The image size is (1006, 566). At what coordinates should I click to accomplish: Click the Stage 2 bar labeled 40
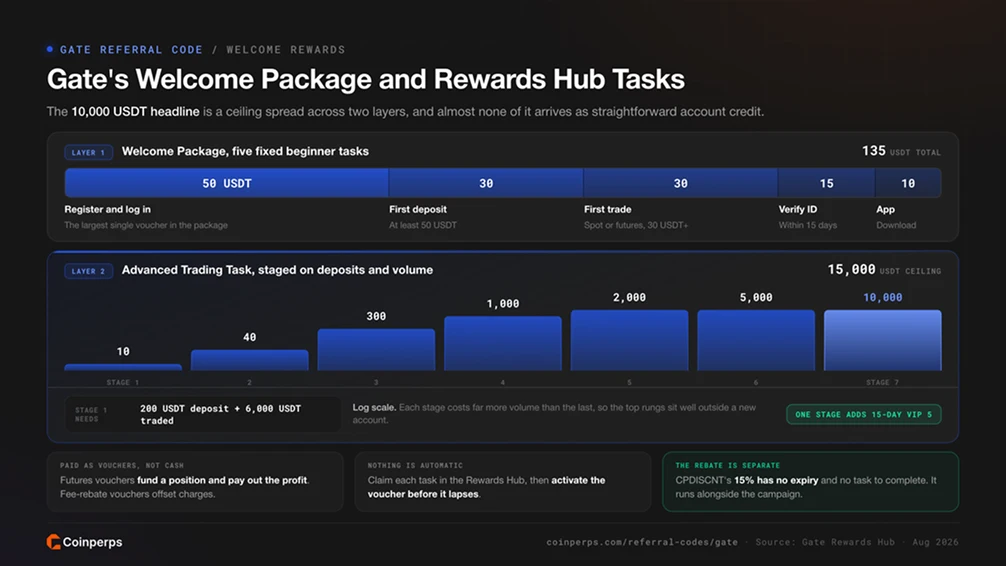pyautogui.click(x=250, y=360)
